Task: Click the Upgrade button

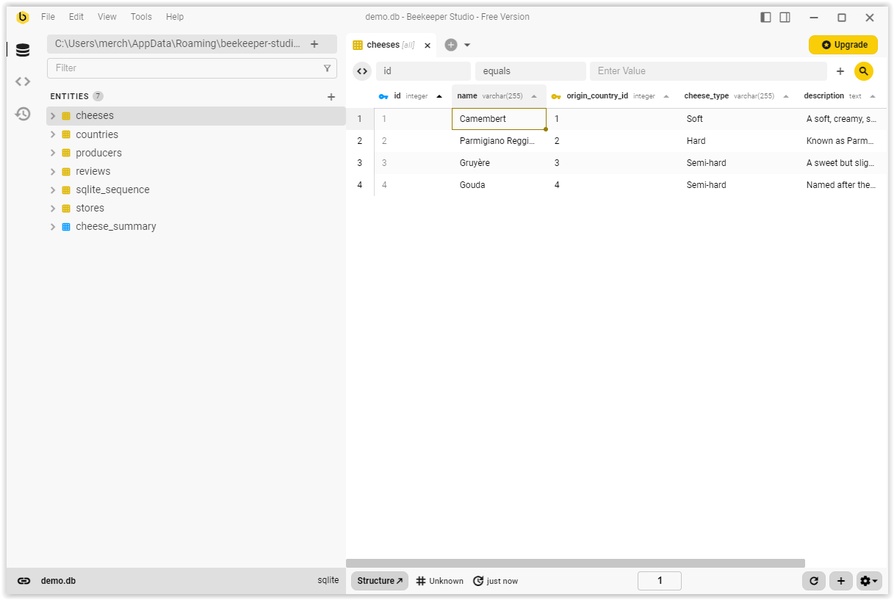Action: [x=843, y=45]
